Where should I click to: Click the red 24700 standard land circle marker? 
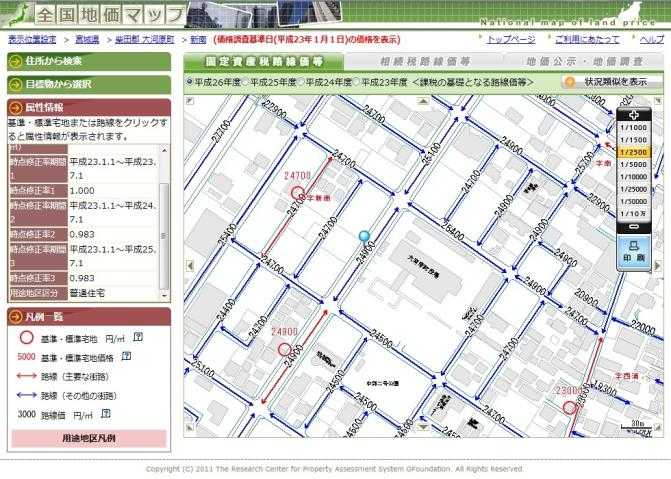click(297, 193)
